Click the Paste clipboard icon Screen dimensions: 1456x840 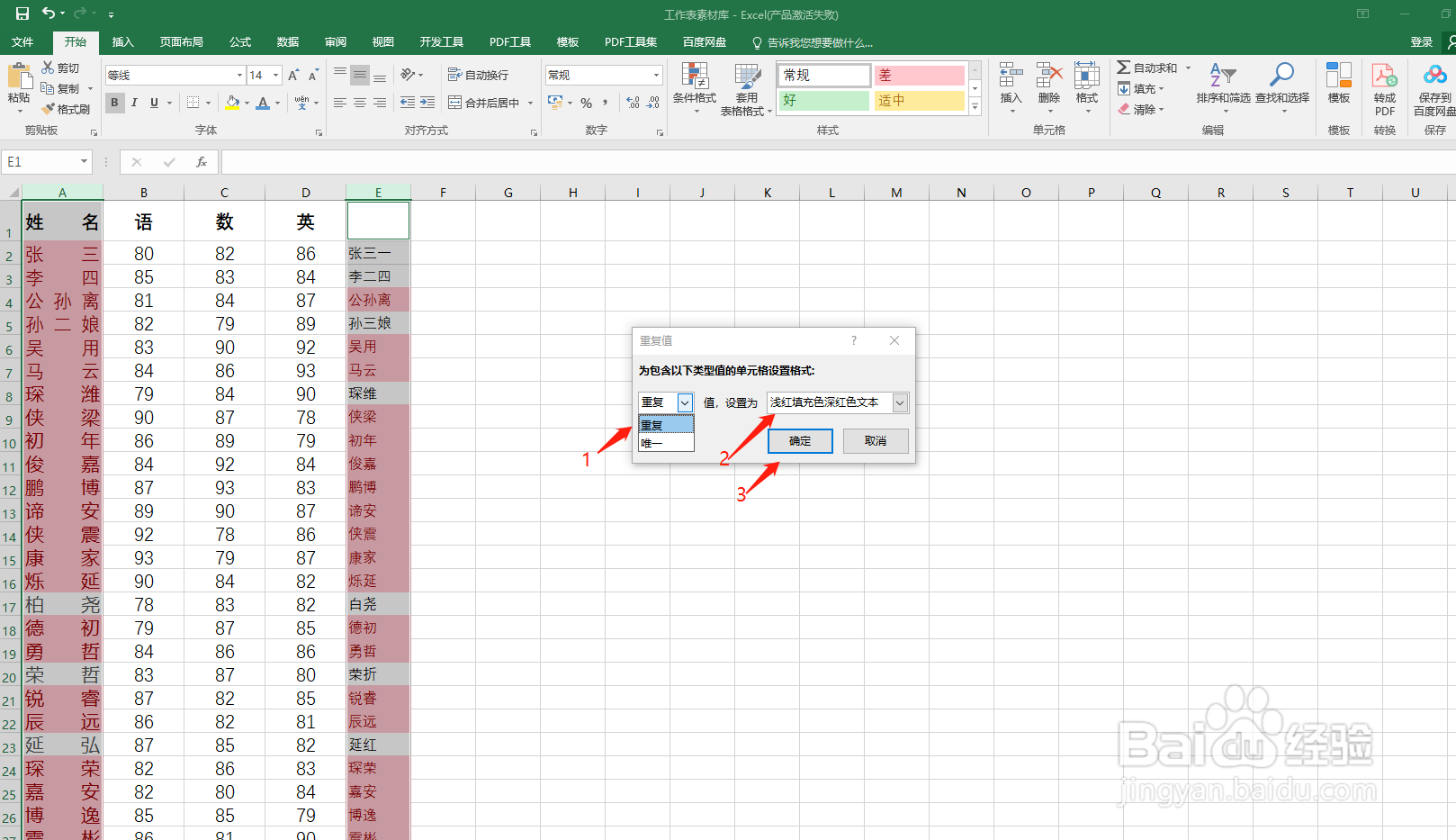coord(19,77)
